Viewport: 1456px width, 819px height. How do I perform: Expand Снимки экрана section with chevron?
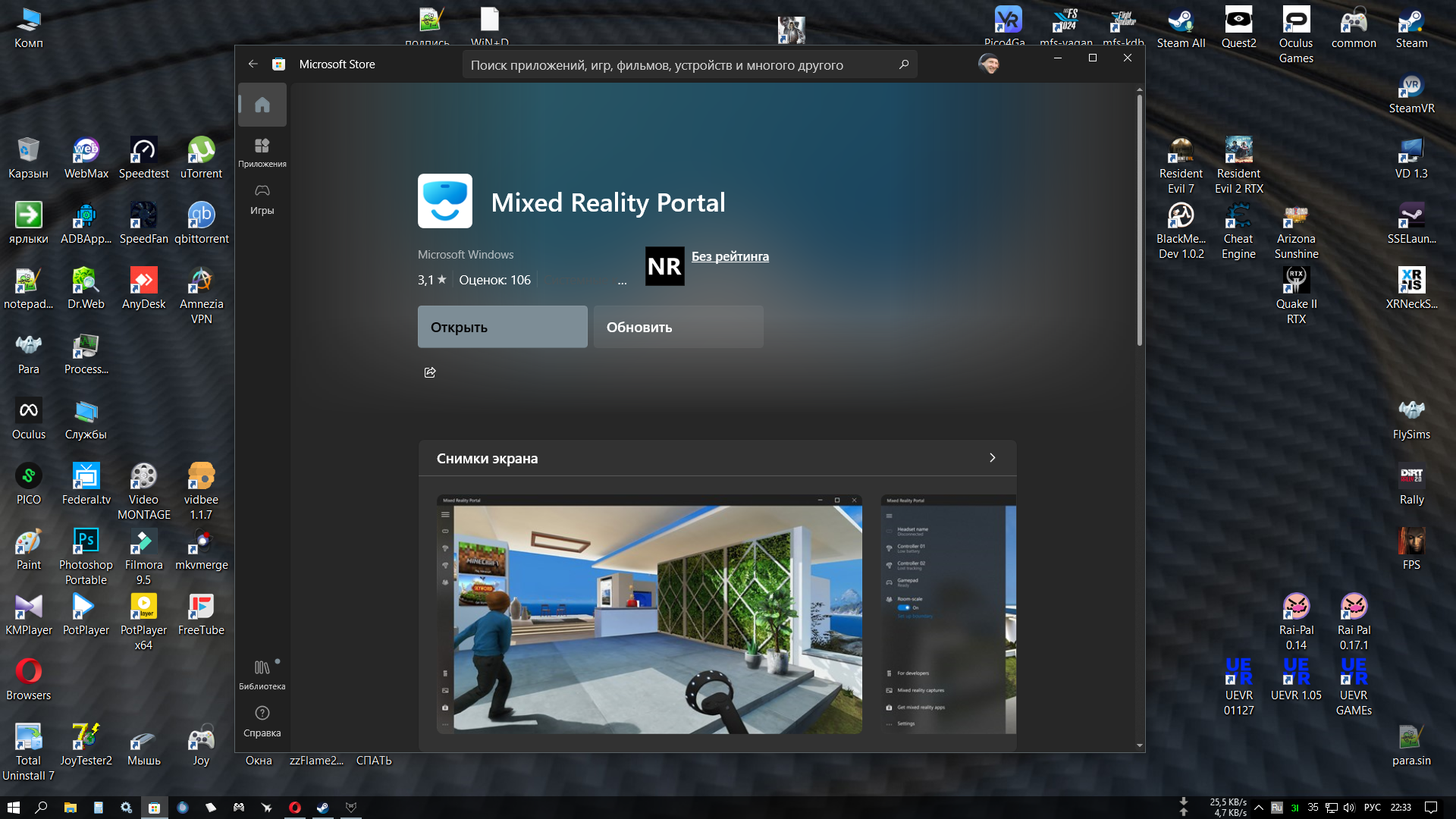992,458
